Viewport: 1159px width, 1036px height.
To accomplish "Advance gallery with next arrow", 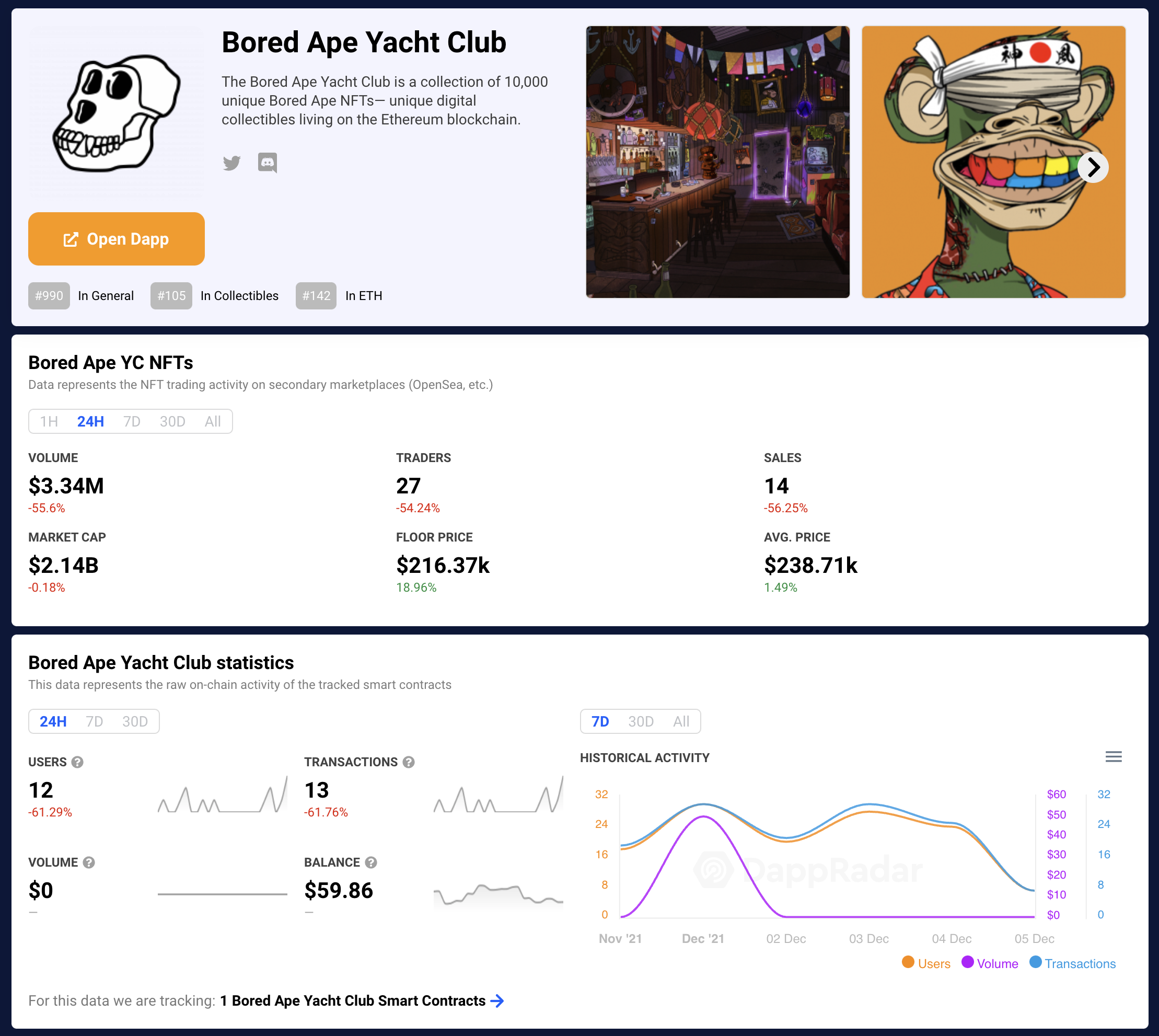I will 1093,167.
